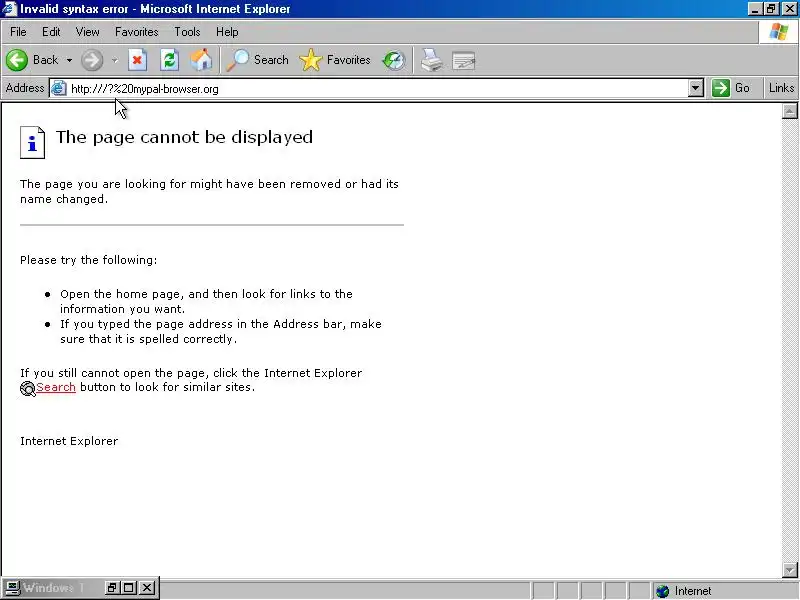This screenshot has width=800, height=600.
Task: Click the search magnifier icon beside Search link
Action: coord(28,389)
